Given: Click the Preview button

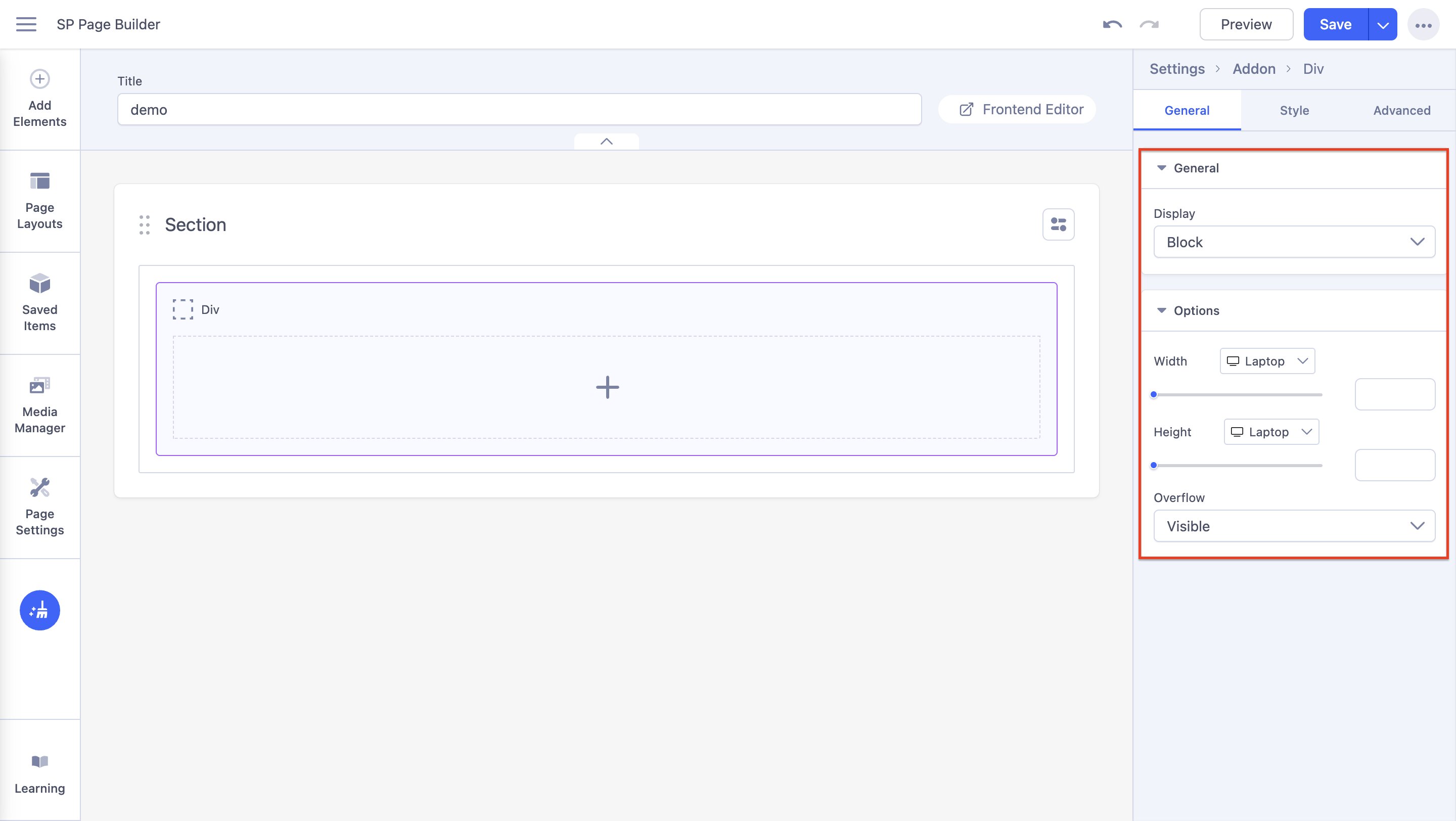Looking at the screenshot, I should coord(1246,24).
